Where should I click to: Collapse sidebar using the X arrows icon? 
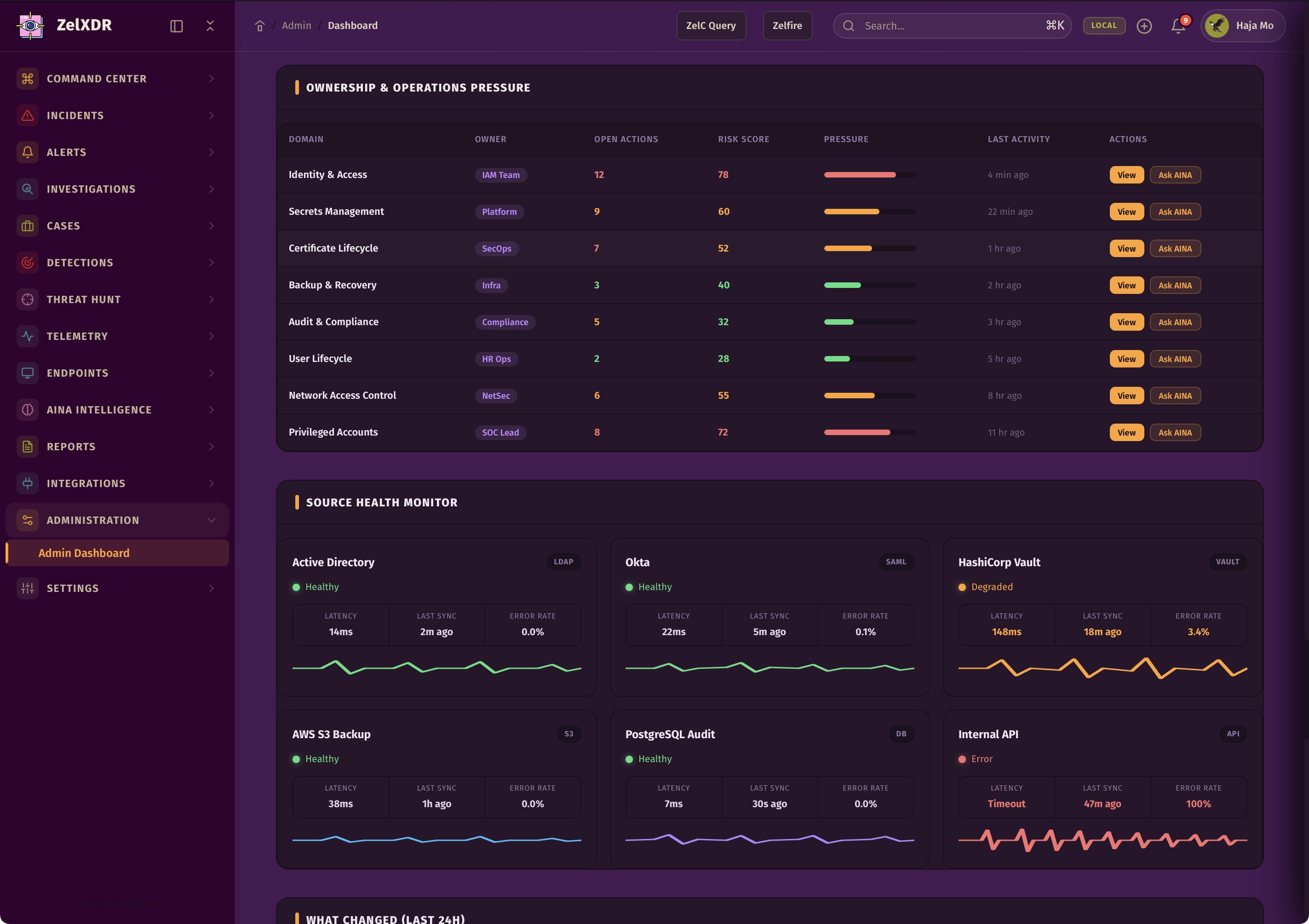[x=210, y=26]
